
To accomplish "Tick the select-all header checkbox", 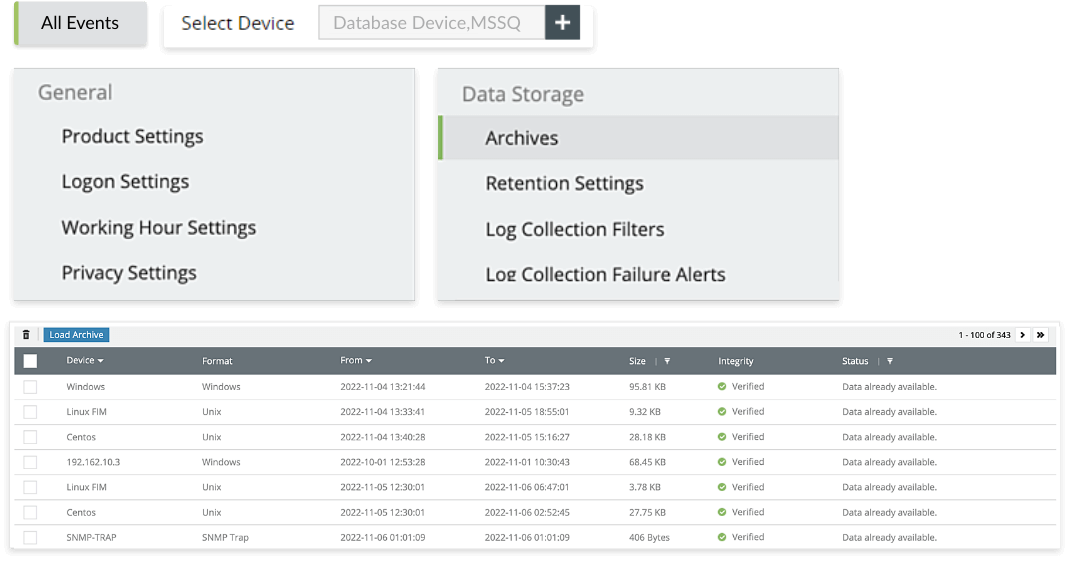I will pos(30,361).
